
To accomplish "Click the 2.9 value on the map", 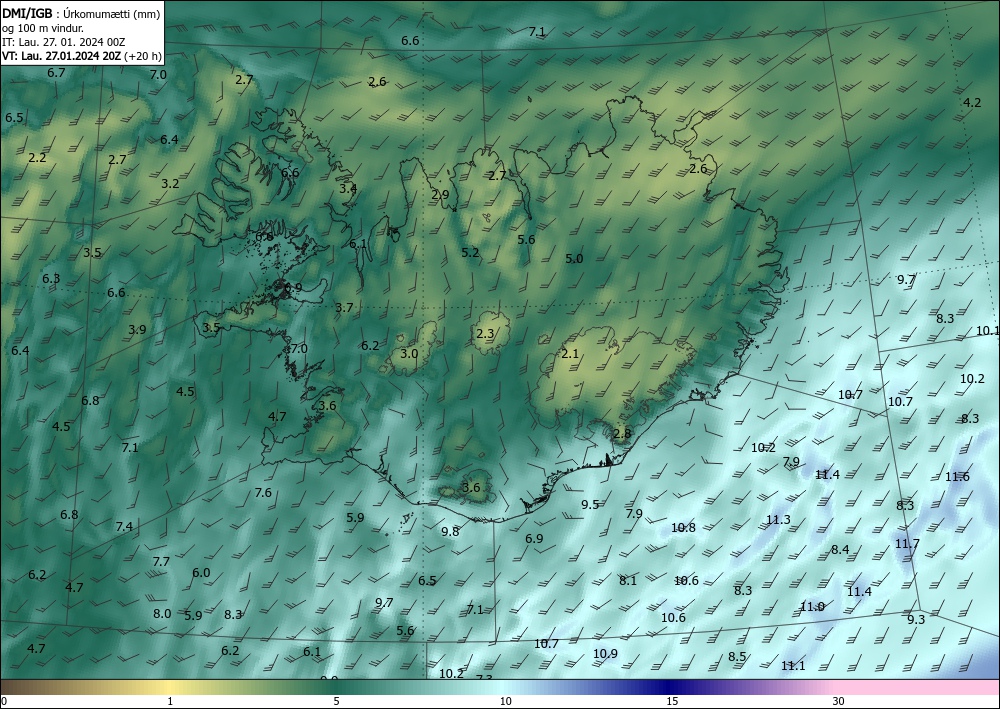I will tap(440, 194).
